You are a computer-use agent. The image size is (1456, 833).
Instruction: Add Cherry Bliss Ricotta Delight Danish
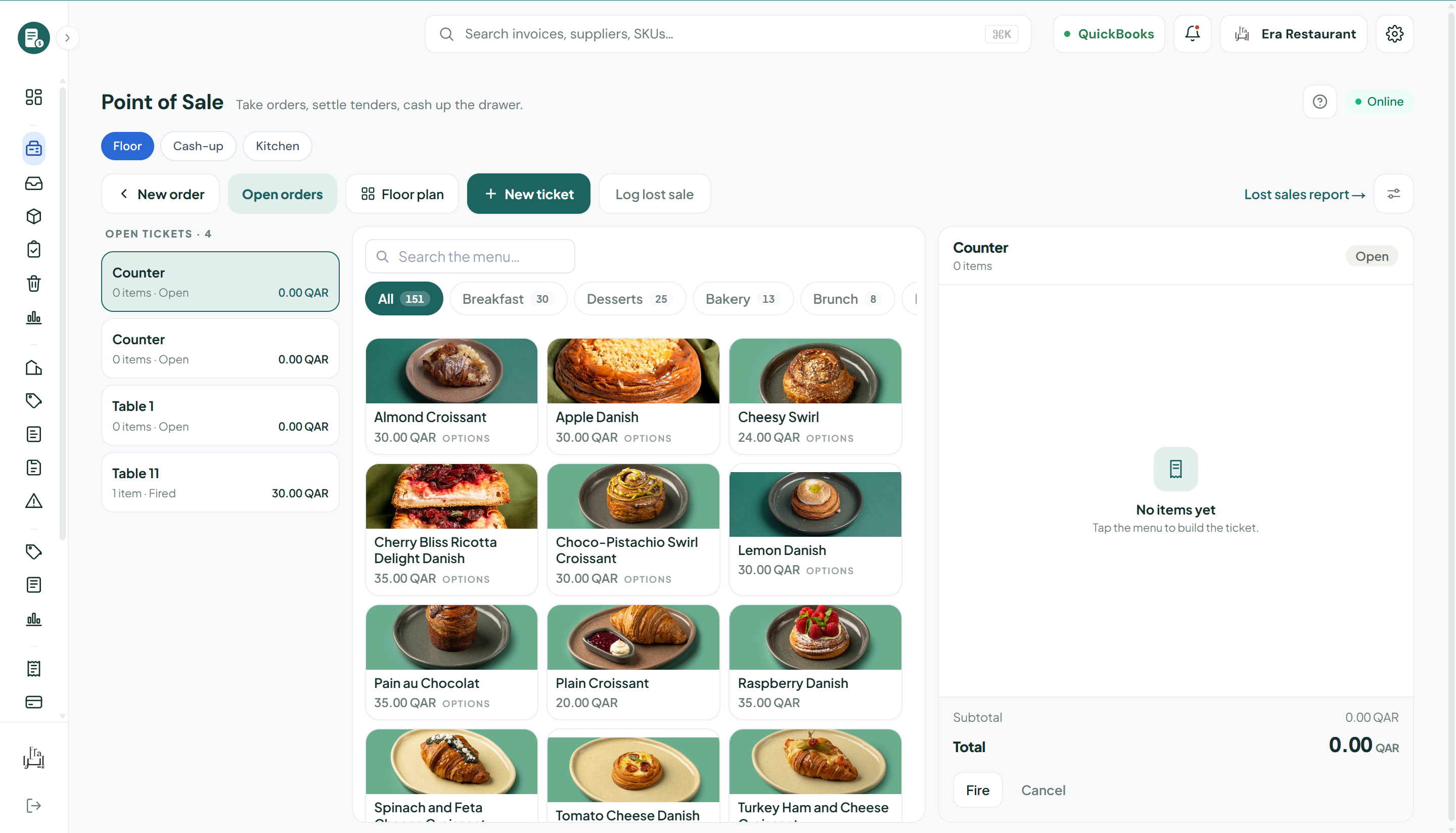[451, 529]
